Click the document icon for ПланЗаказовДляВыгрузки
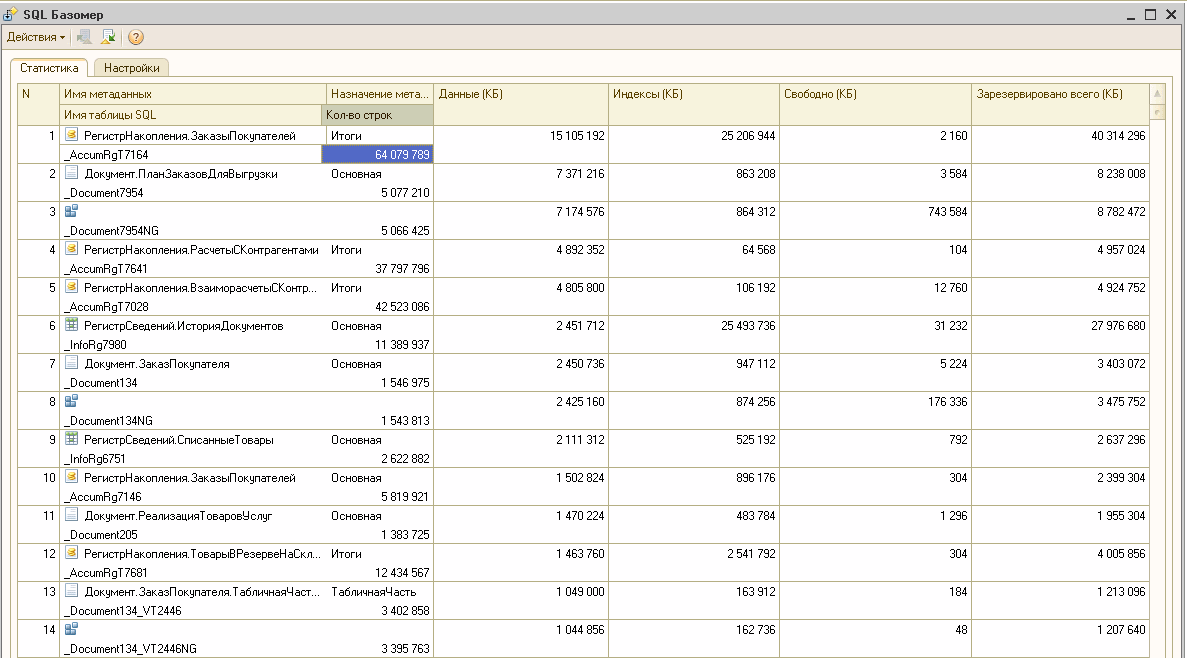Image resolution: width=1187 pixels, height=658 pixels. coord(71,173)
